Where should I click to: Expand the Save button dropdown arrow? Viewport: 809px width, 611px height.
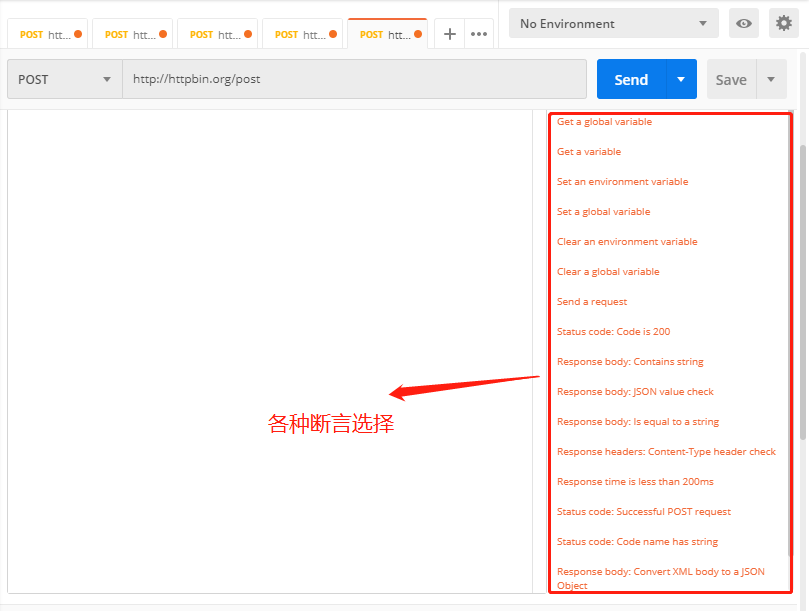tap(771, 79)
